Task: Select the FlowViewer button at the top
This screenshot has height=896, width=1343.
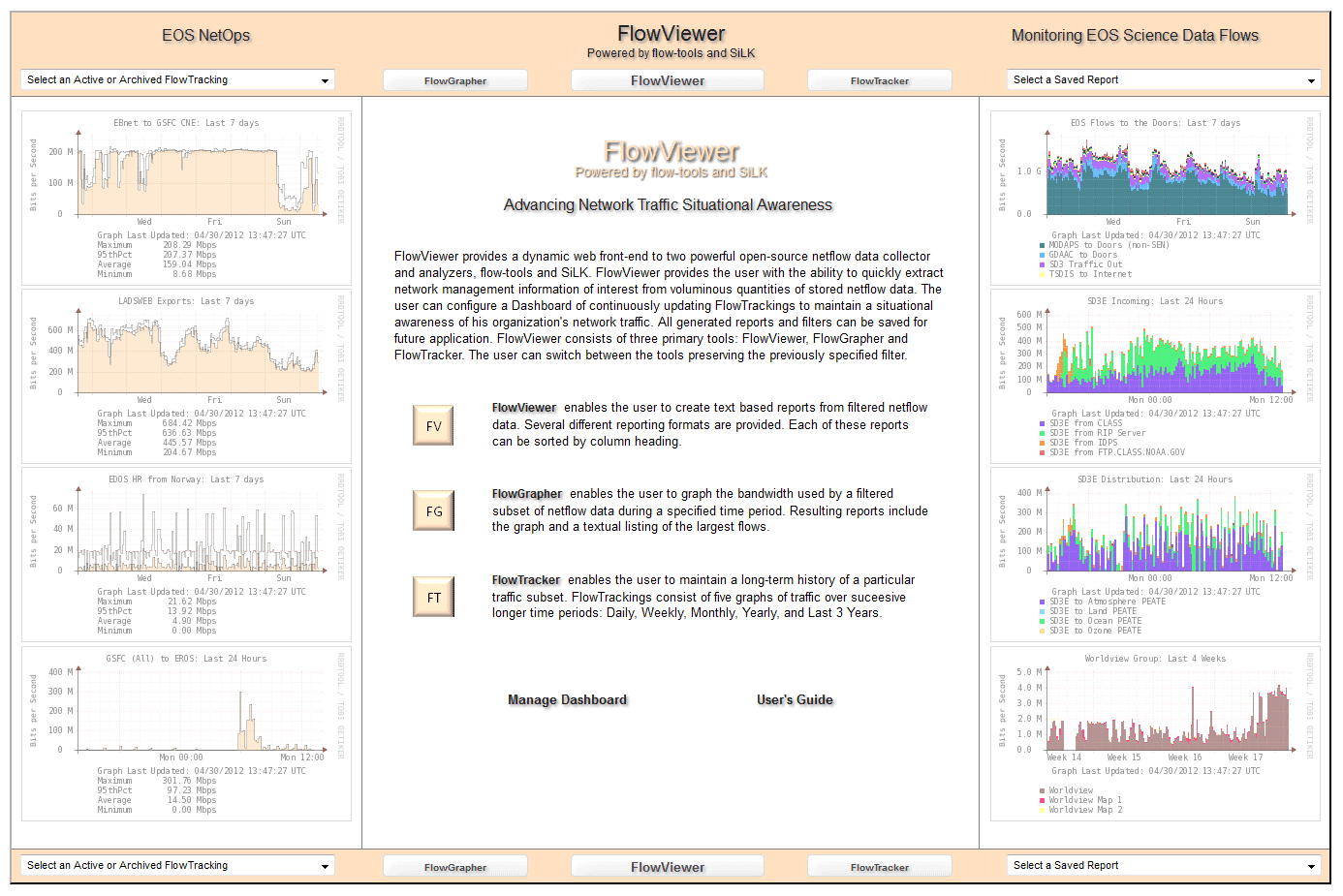Action: [667, 80]
